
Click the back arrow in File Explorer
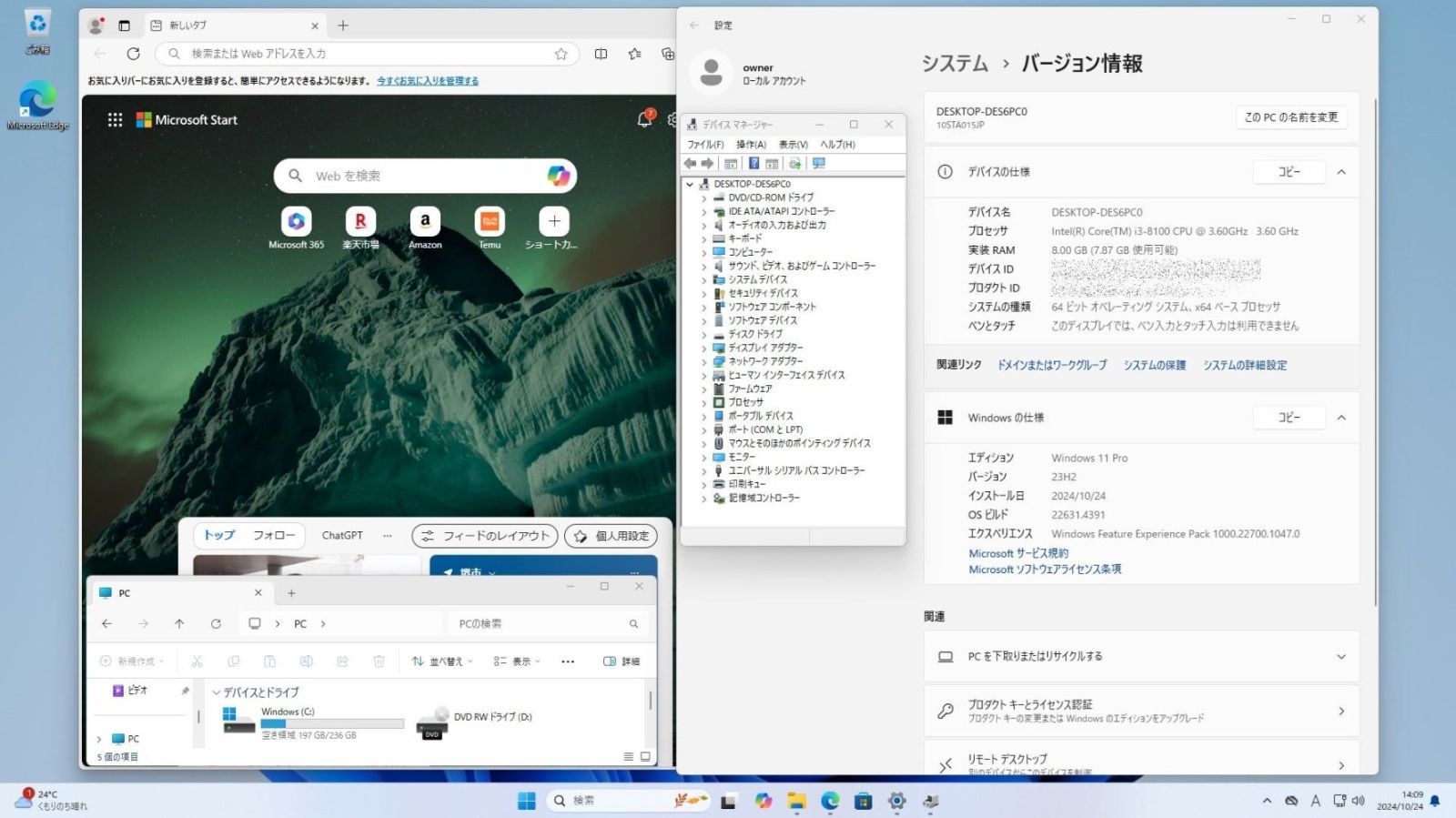tap(106, 623)
